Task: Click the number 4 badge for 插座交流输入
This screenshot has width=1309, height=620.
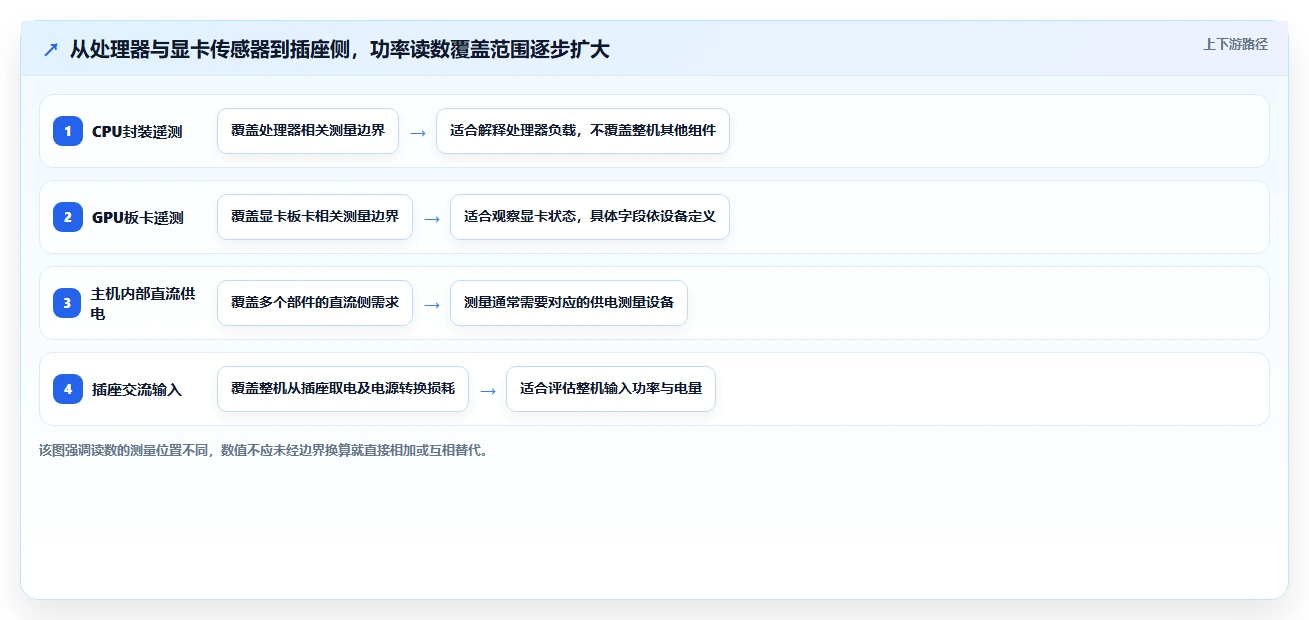Action: click(x=68, y=389)
